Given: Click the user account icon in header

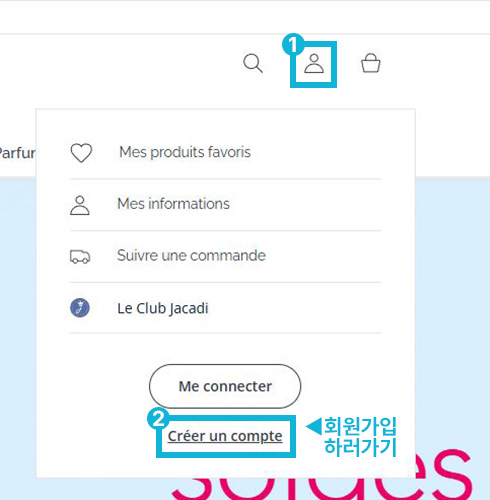Looking at the screenshot, I should 314,64.
